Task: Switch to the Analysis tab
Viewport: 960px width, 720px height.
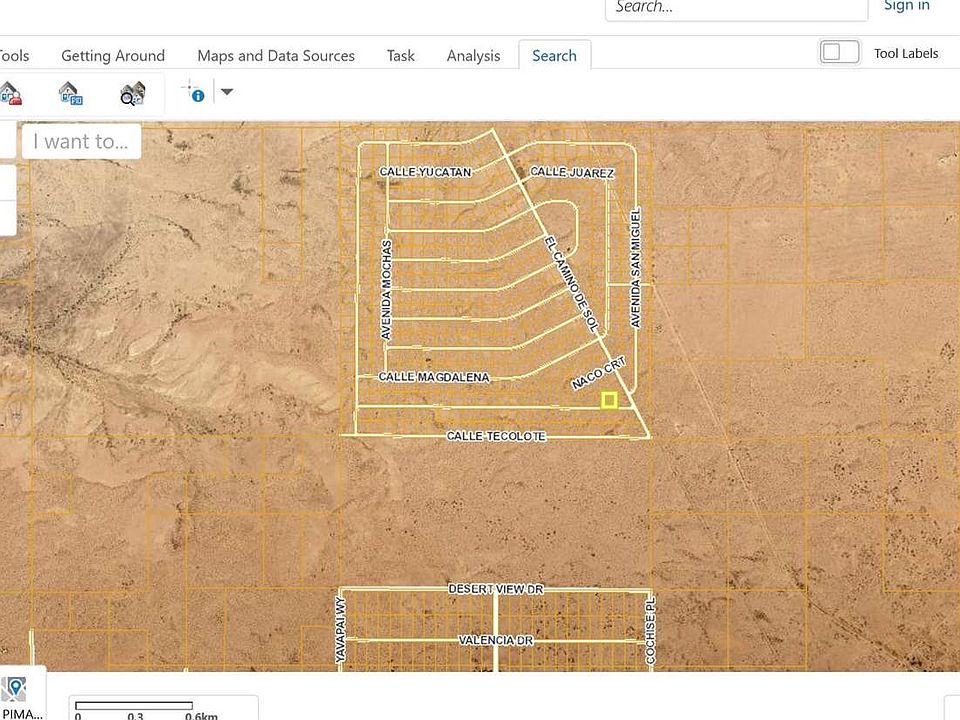Action: [x=473, y=56]
